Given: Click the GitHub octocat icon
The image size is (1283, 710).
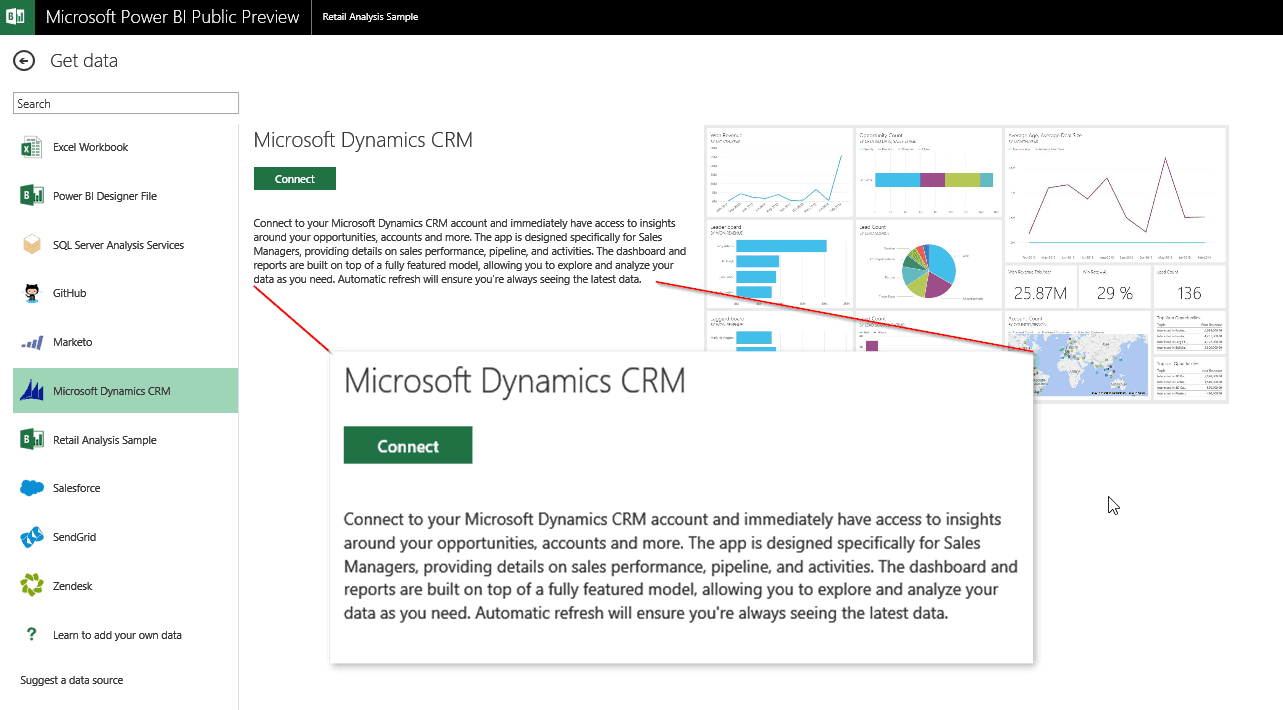Looking at the screenshot, I should click(32, 293).
